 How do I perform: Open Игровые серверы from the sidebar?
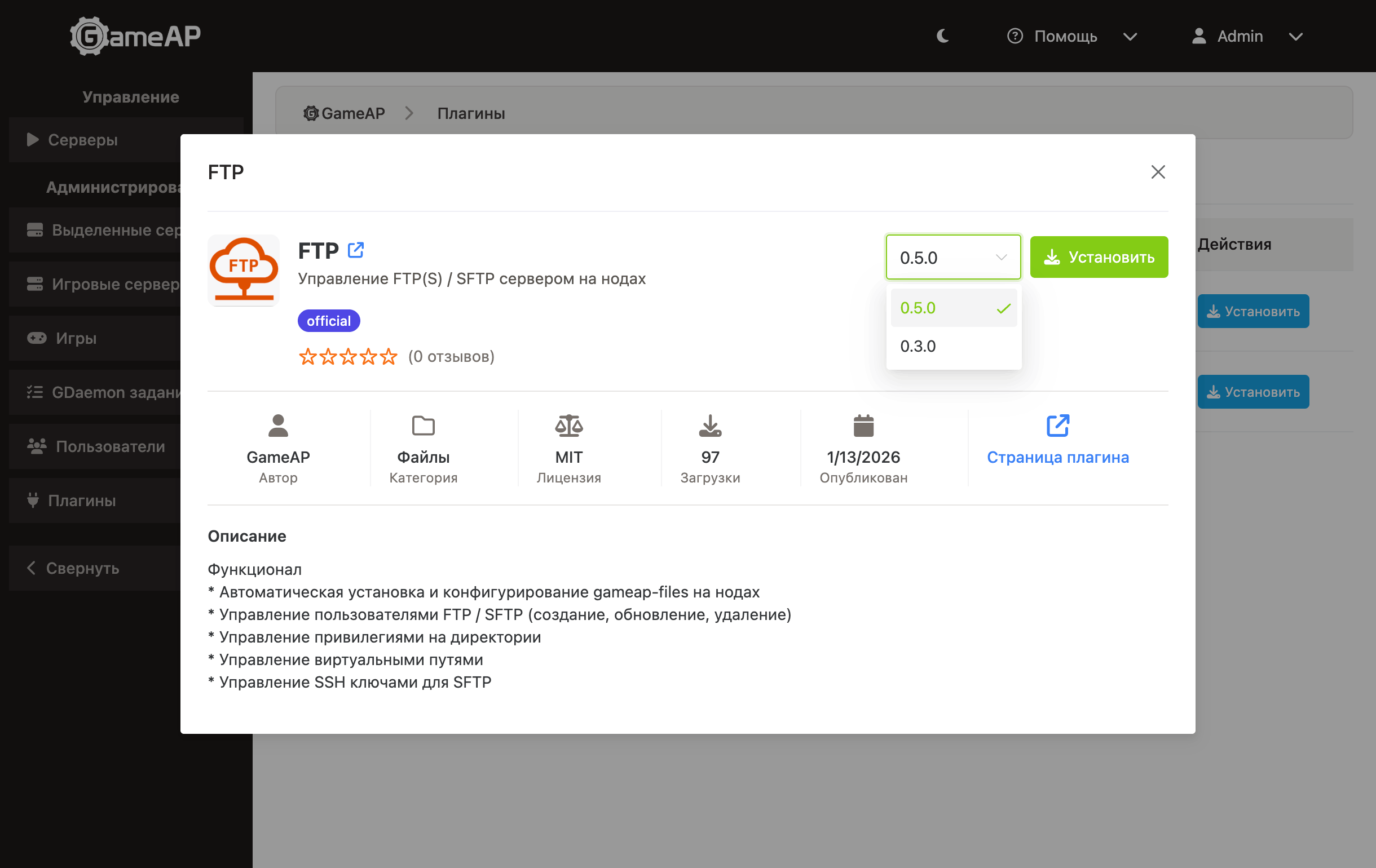pyautogui.click(x=109, y=284)
